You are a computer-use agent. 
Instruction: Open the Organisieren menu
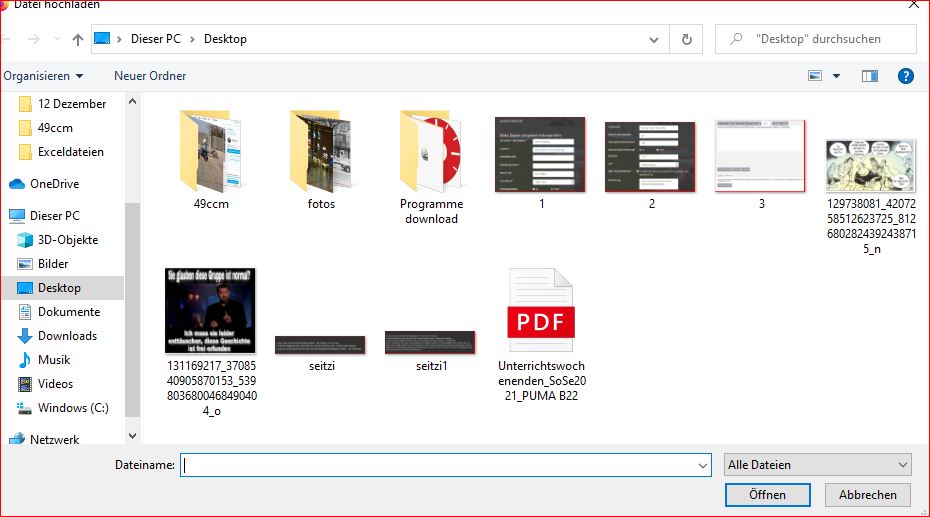coord(43,76)
